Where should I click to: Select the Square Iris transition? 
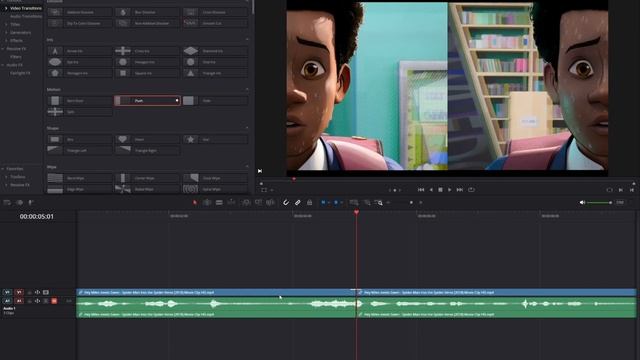click(147, 73)
